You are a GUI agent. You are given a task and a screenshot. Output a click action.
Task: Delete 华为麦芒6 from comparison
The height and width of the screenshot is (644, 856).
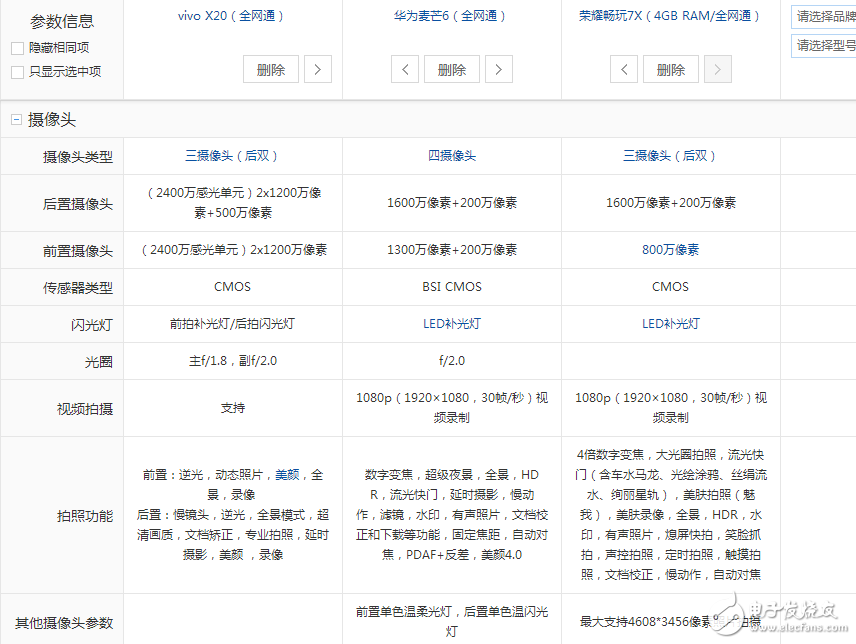click(452, 69)
